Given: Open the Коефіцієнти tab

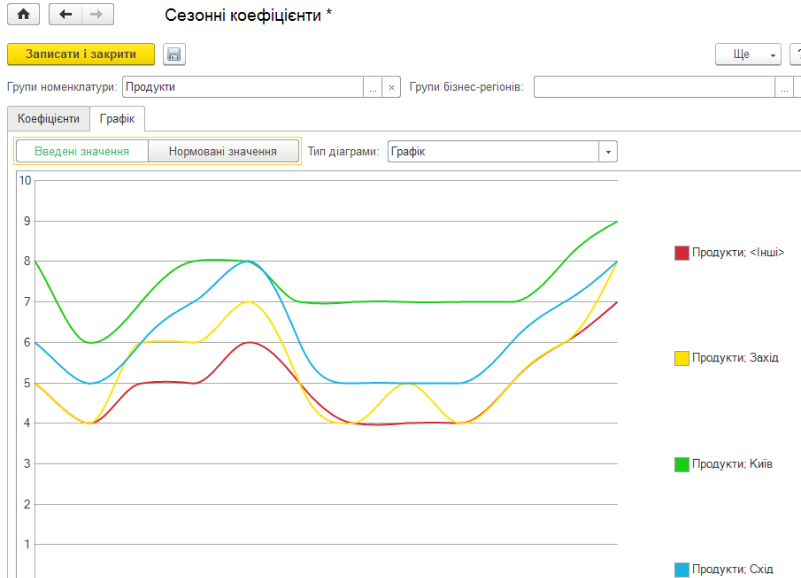Looking at the screenshot, I should coord(49,119).
